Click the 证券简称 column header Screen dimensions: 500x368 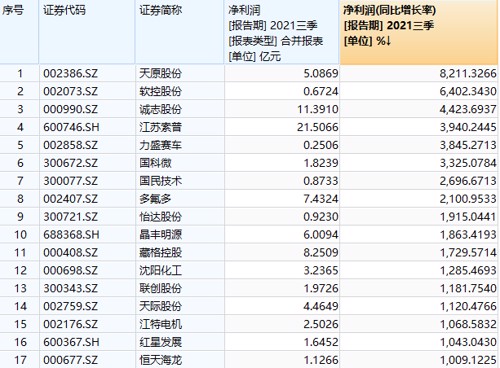pos(179,32)
